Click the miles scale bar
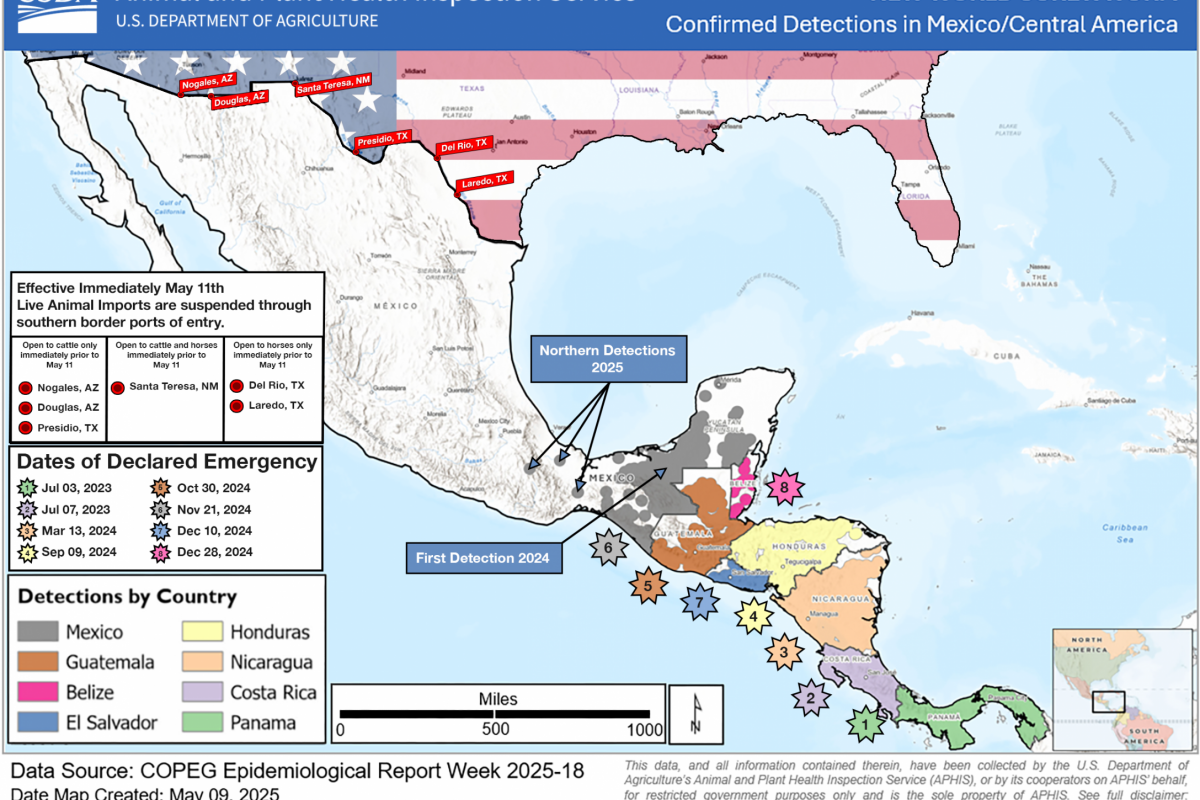This screenshot has height=800, width=1200. tap(497, 714)
